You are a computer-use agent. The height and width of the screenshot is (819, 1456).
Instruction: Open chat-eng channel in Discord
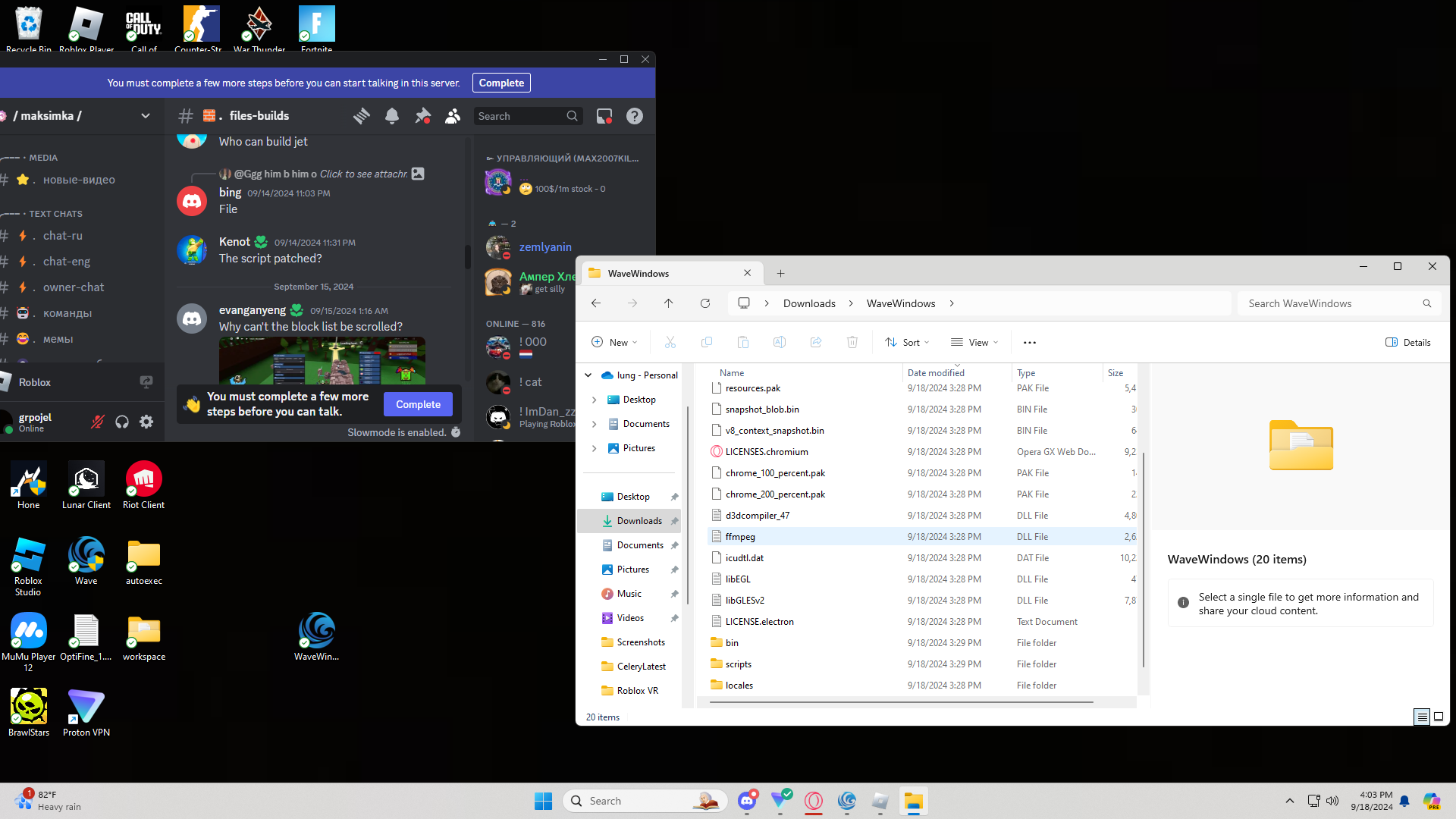(x=67, y=262)
